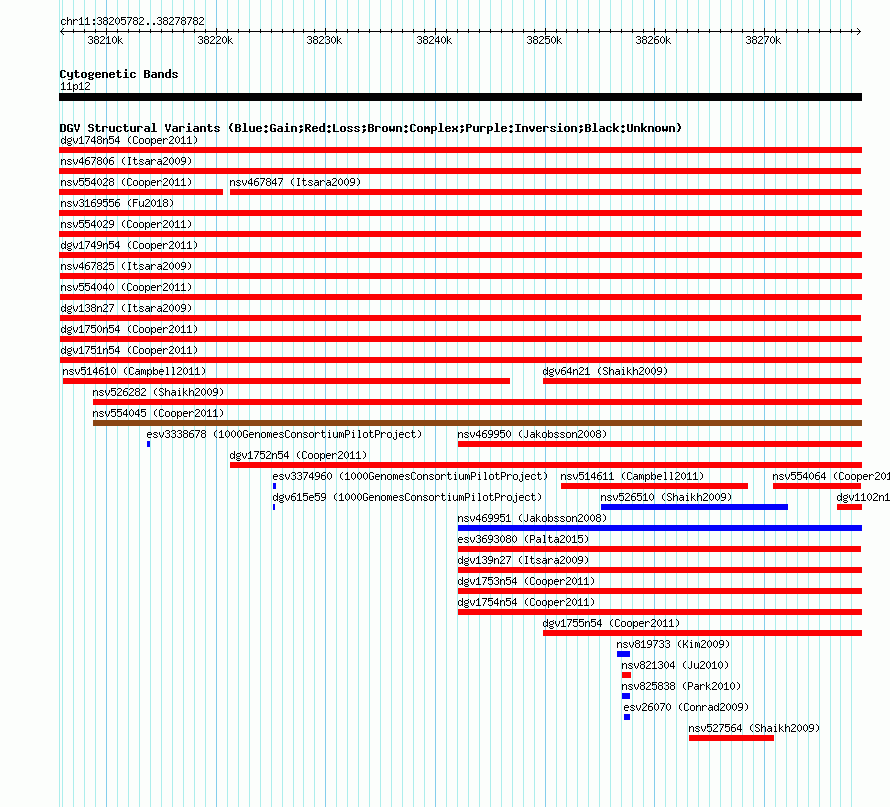Viewport: 890px width, 807px height.
Task: Click the brown bar under nsv554045
Action: click(x=477, y=423)
